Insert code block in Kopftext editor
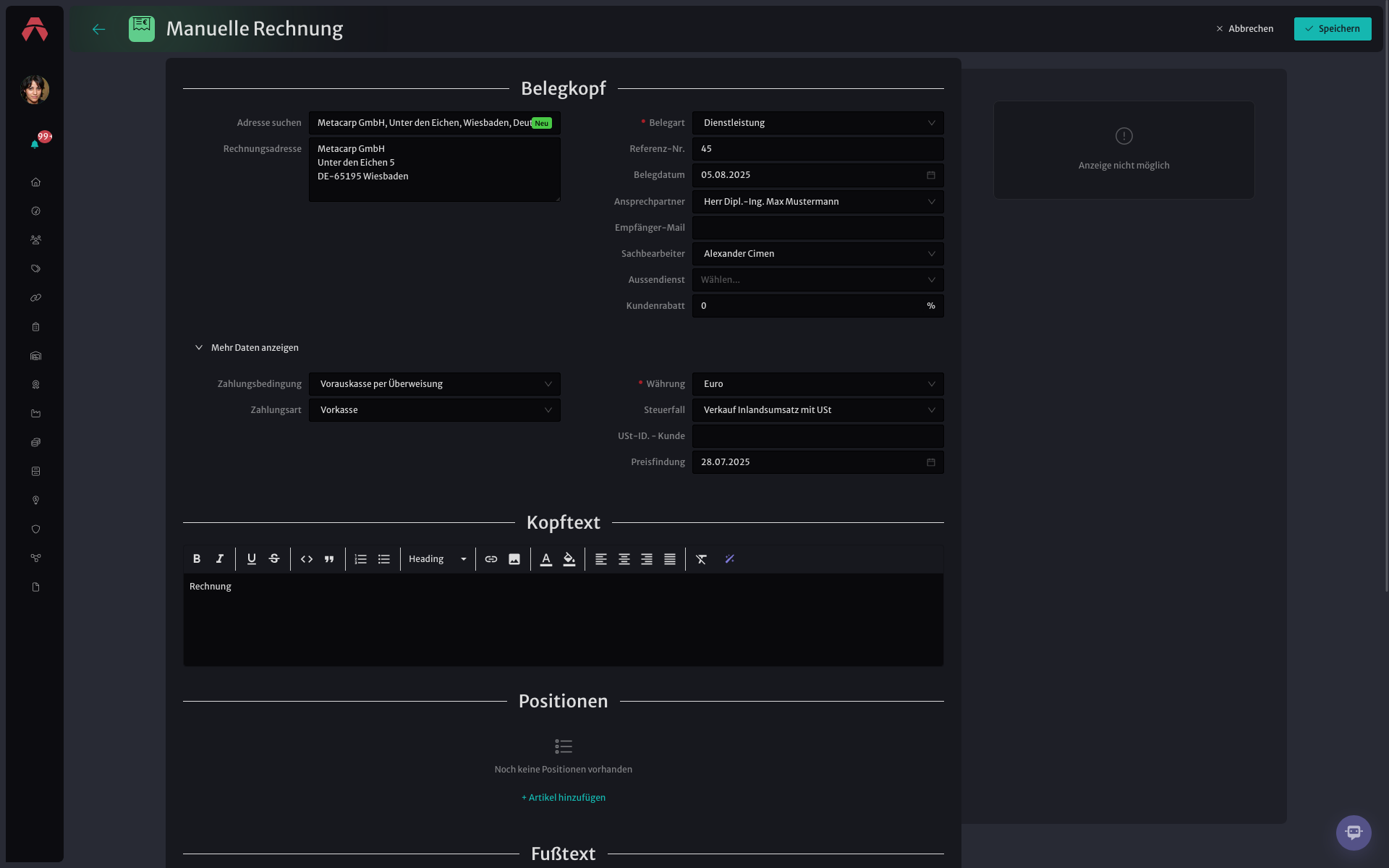This screenshot has height=868, width=1389. point(307,559)
